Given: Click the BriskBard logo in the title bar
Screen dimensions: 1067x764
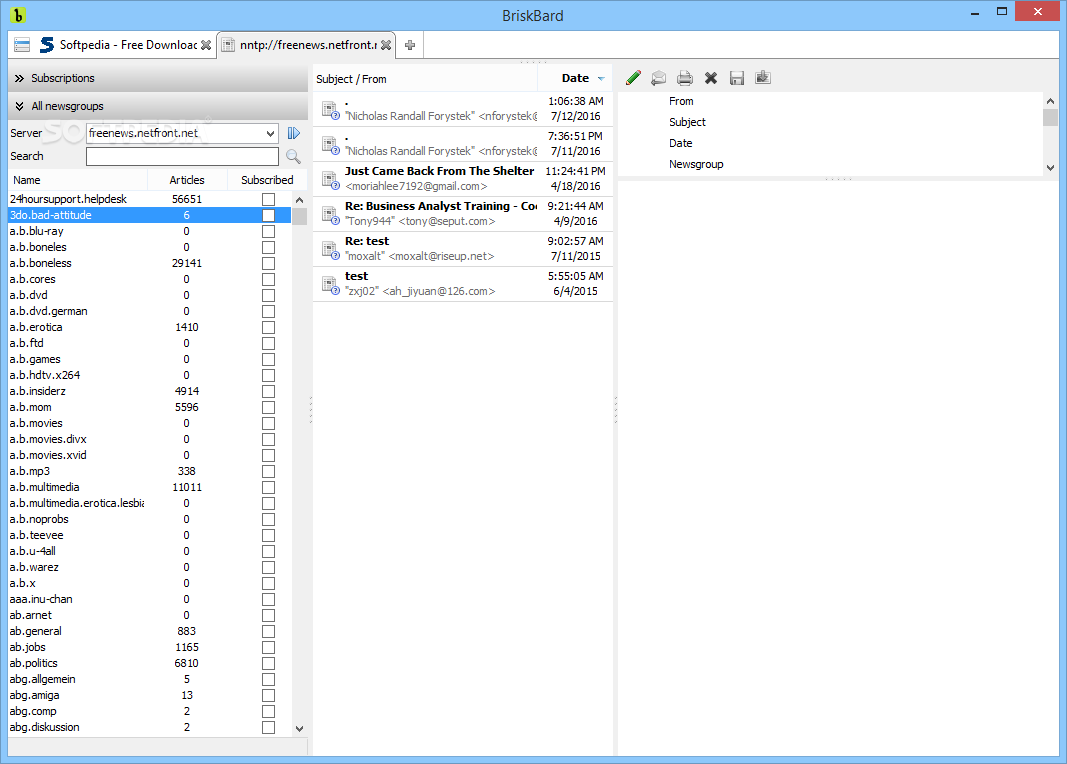Looking at the screenshot, I should 18,15.
